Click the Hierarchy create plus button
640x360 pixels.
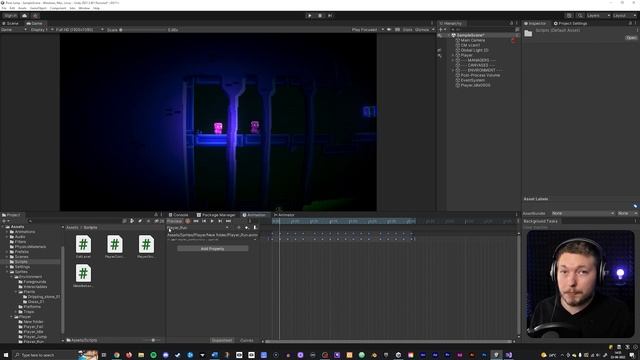(441, 30)
